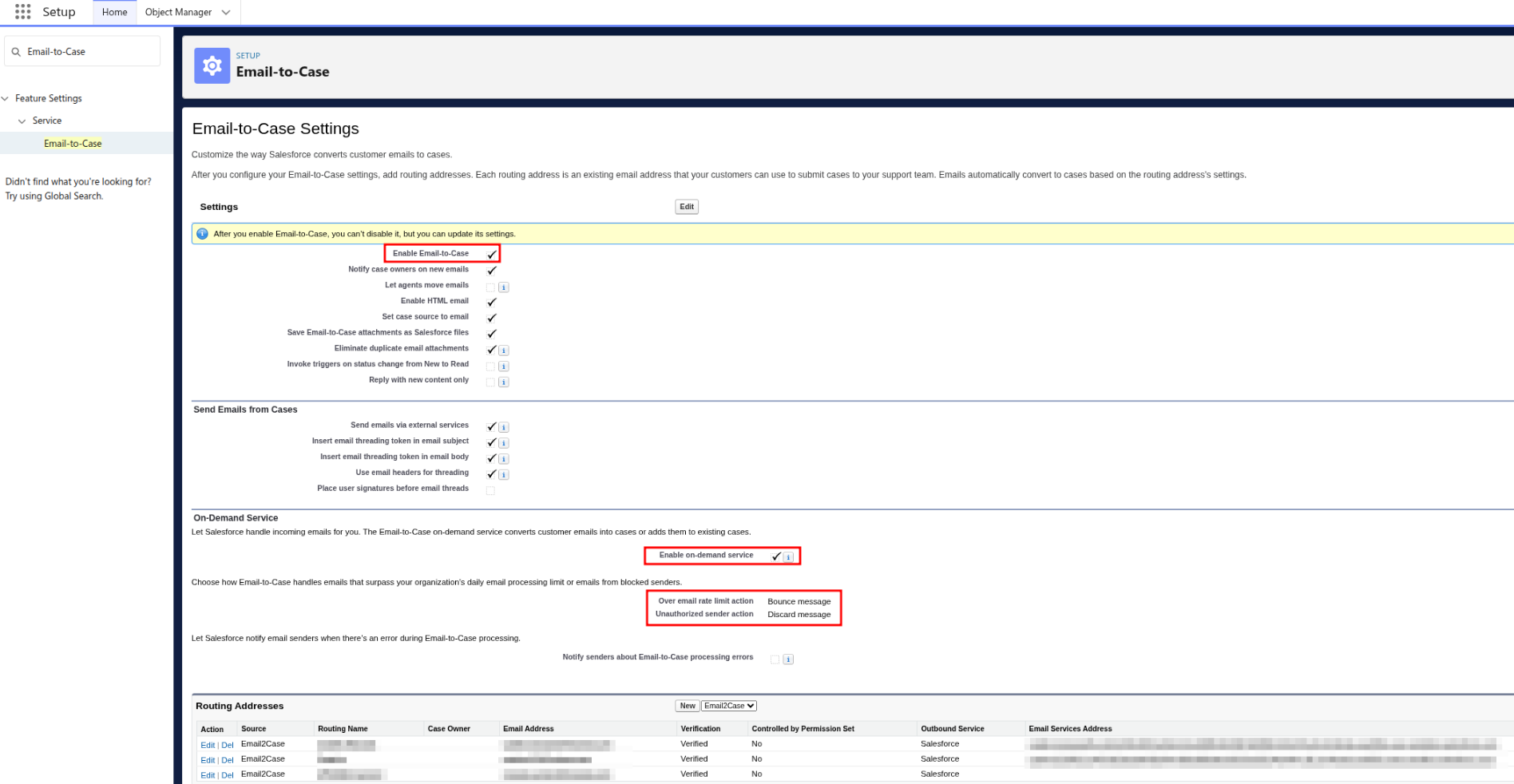Toggle Let agents move emails checkbox
The image size is (1514, 784).
click(490, 287)
